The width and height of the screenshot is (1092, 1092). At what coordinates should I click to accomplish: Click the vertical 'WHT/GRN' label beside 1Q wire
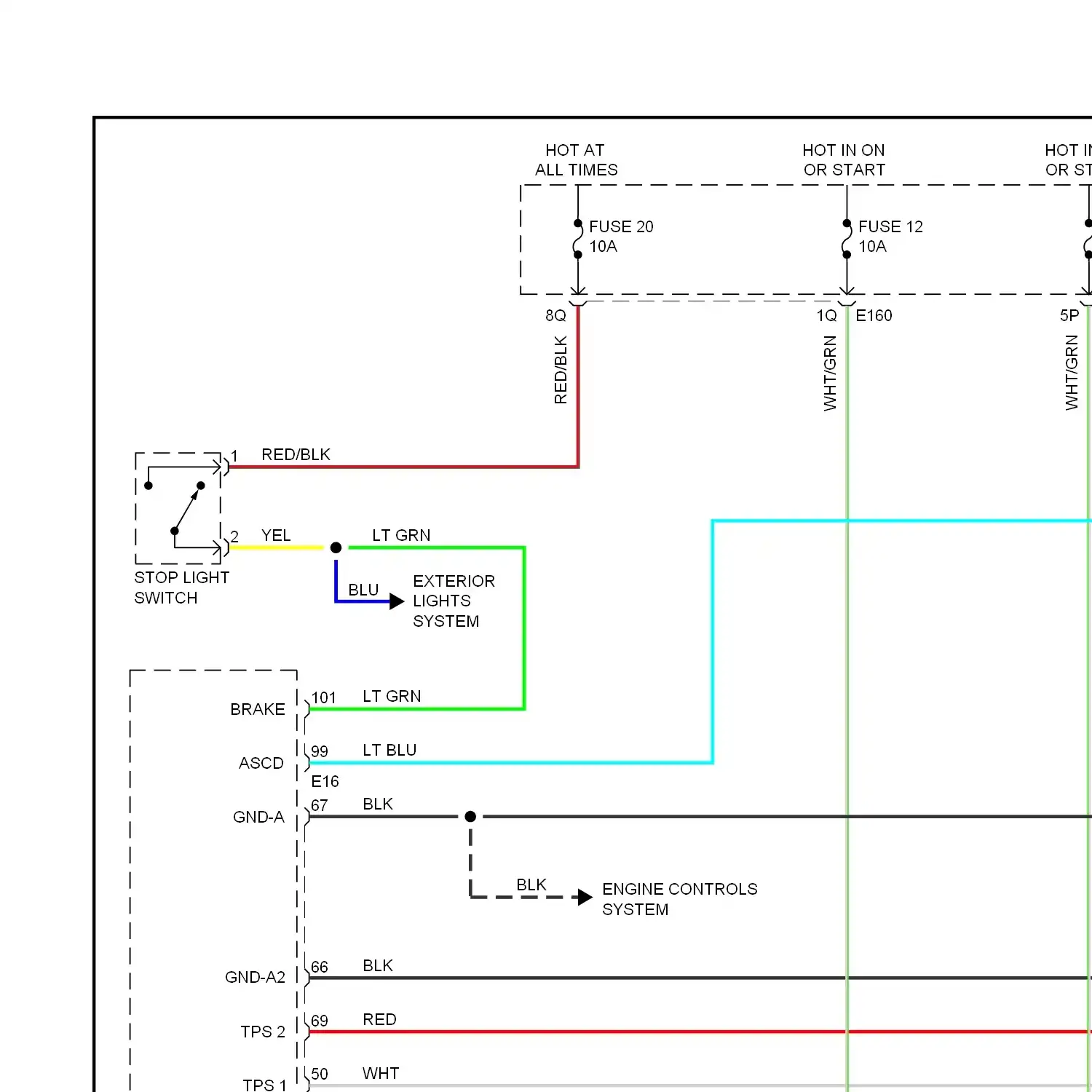(x=830, y=373)
